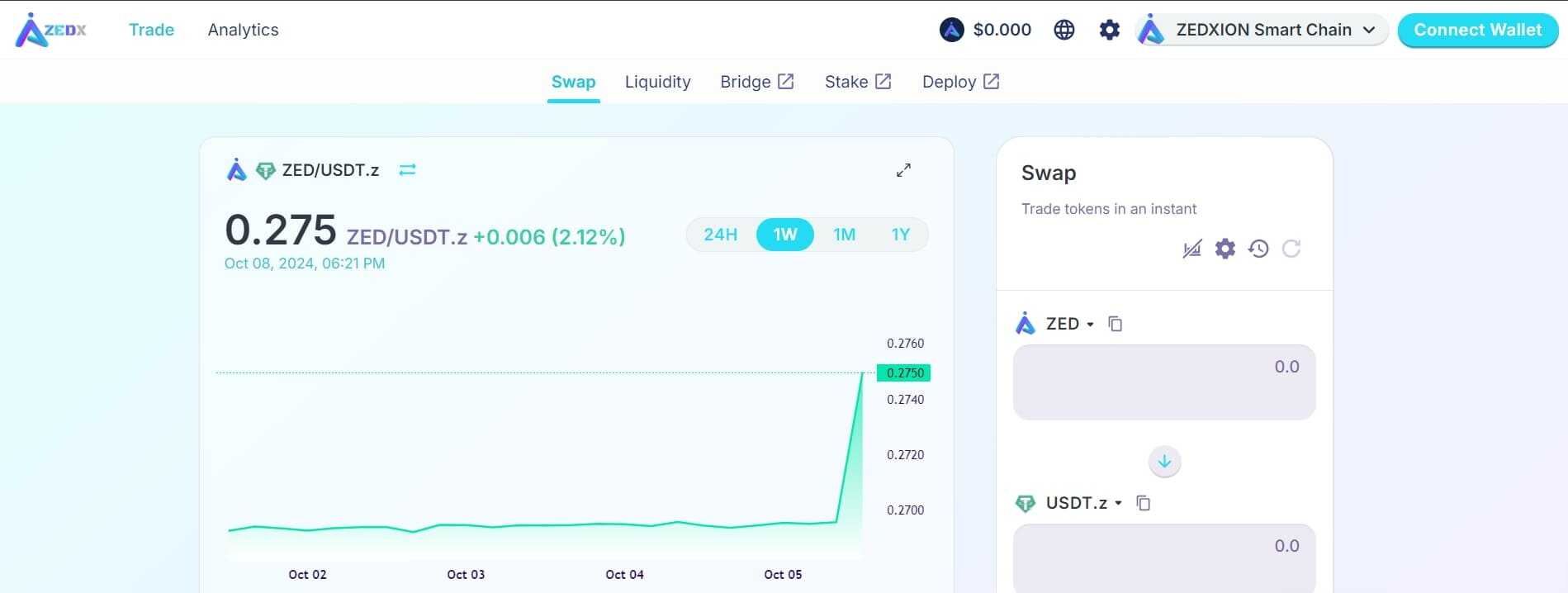
Task: Open the chart fullscreen expand icon
Action: [x=904, y=170]
